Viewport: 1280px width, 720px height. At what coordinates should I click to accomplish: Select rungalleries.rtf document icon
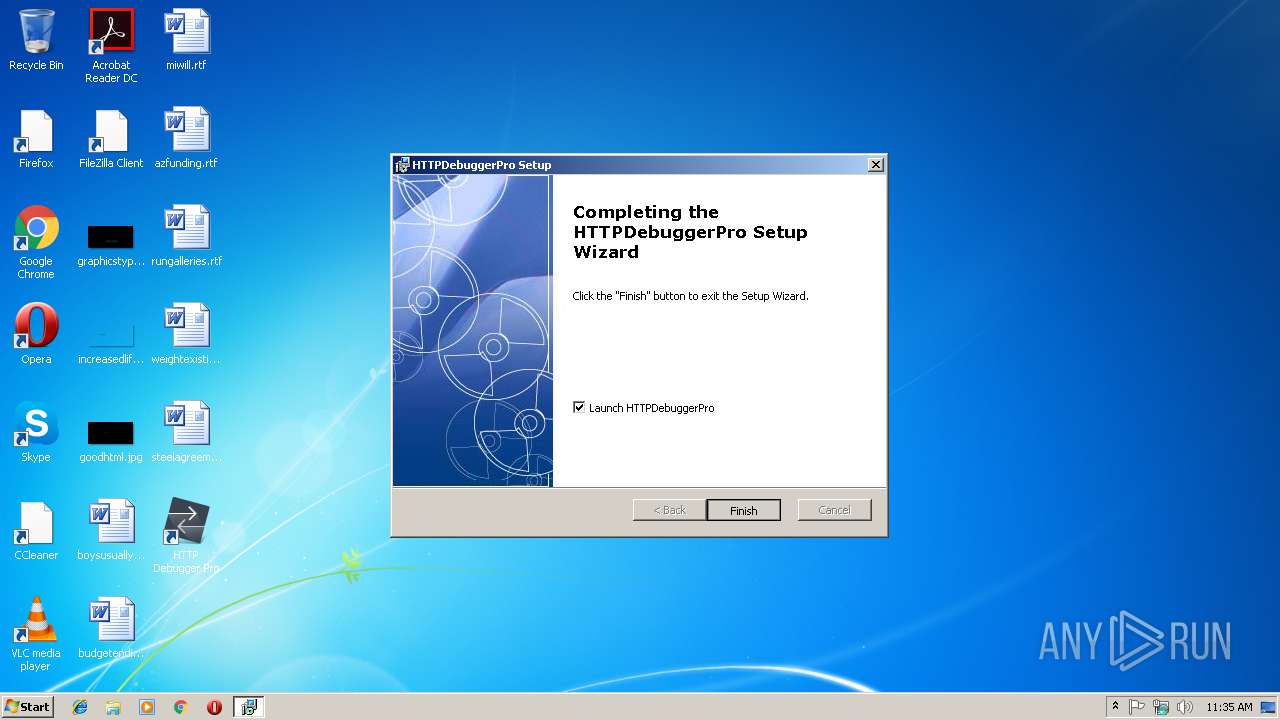point(186,236)
